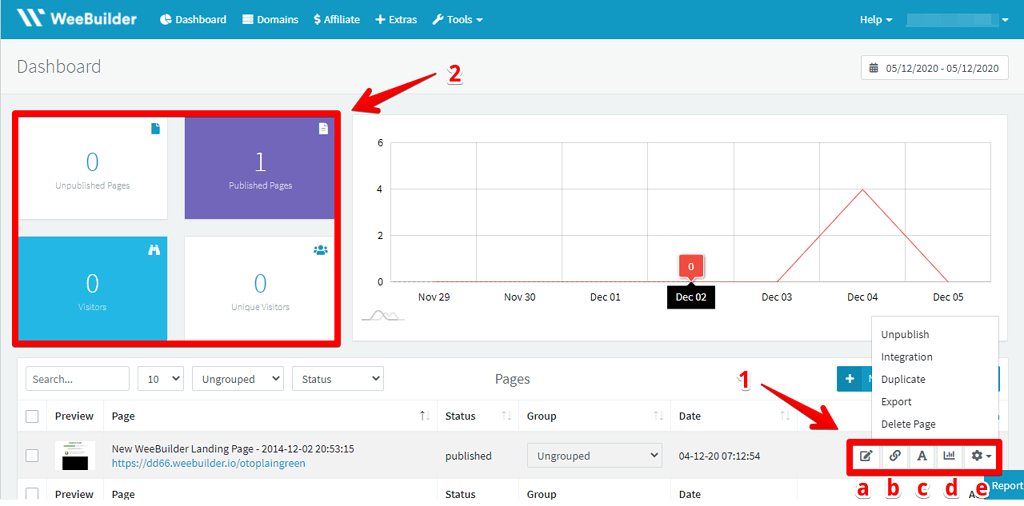Open the dd66.weebuilder.io/otoplaingreen link

click(208, 464)
